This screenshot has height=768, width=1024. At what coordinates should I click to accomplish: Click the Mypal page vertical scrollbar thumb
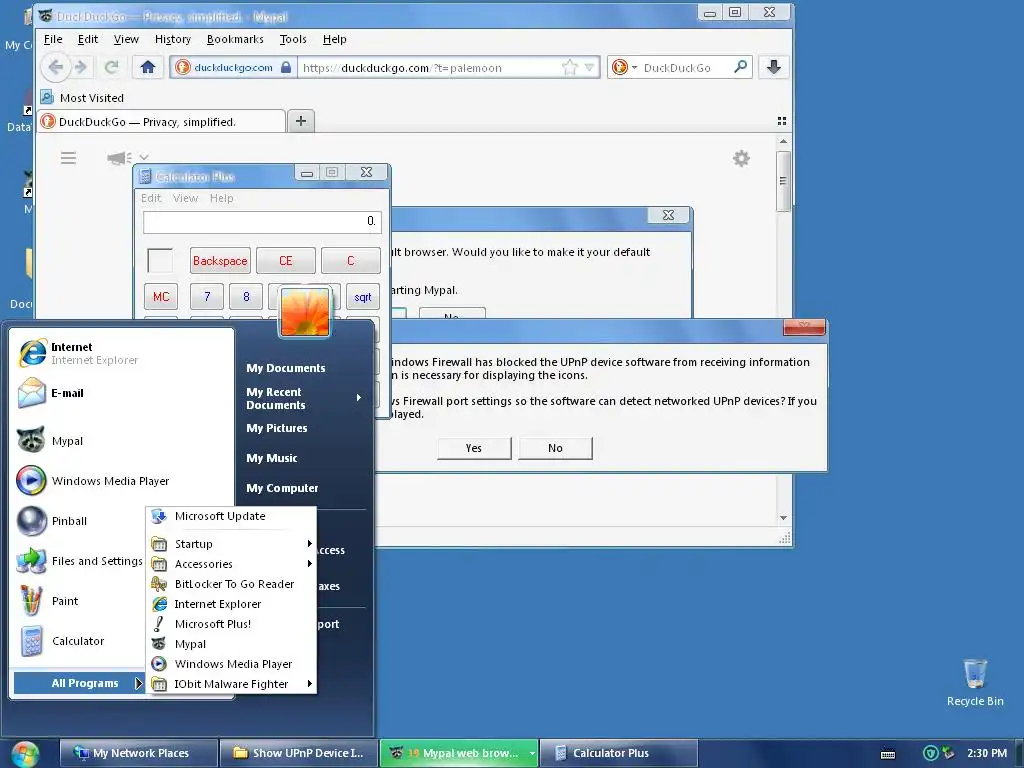(783, 181)
